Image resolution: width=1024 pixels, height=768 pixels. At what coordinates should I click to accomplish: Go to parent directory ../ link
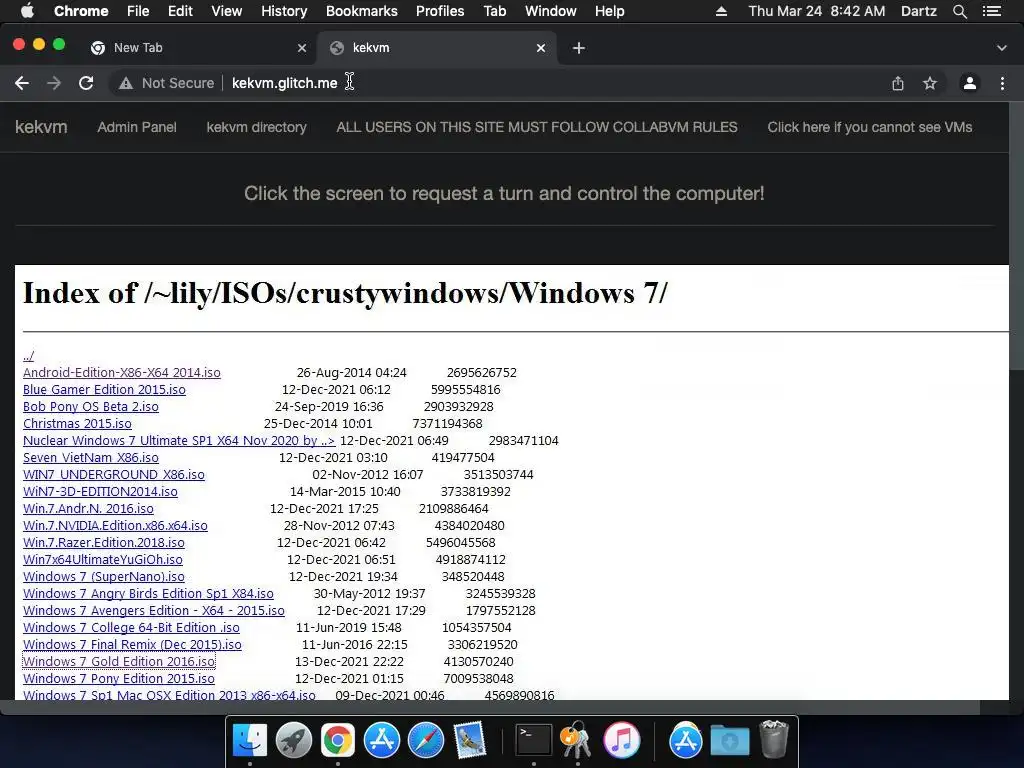28,355
